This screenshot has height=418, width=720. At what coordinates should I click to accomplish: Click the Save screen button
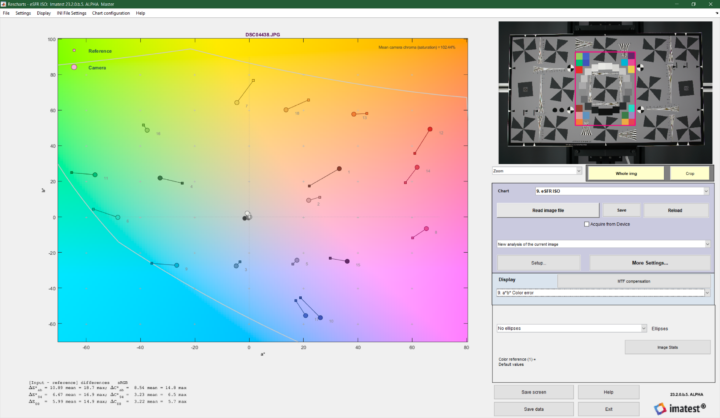tap(534, 392)
